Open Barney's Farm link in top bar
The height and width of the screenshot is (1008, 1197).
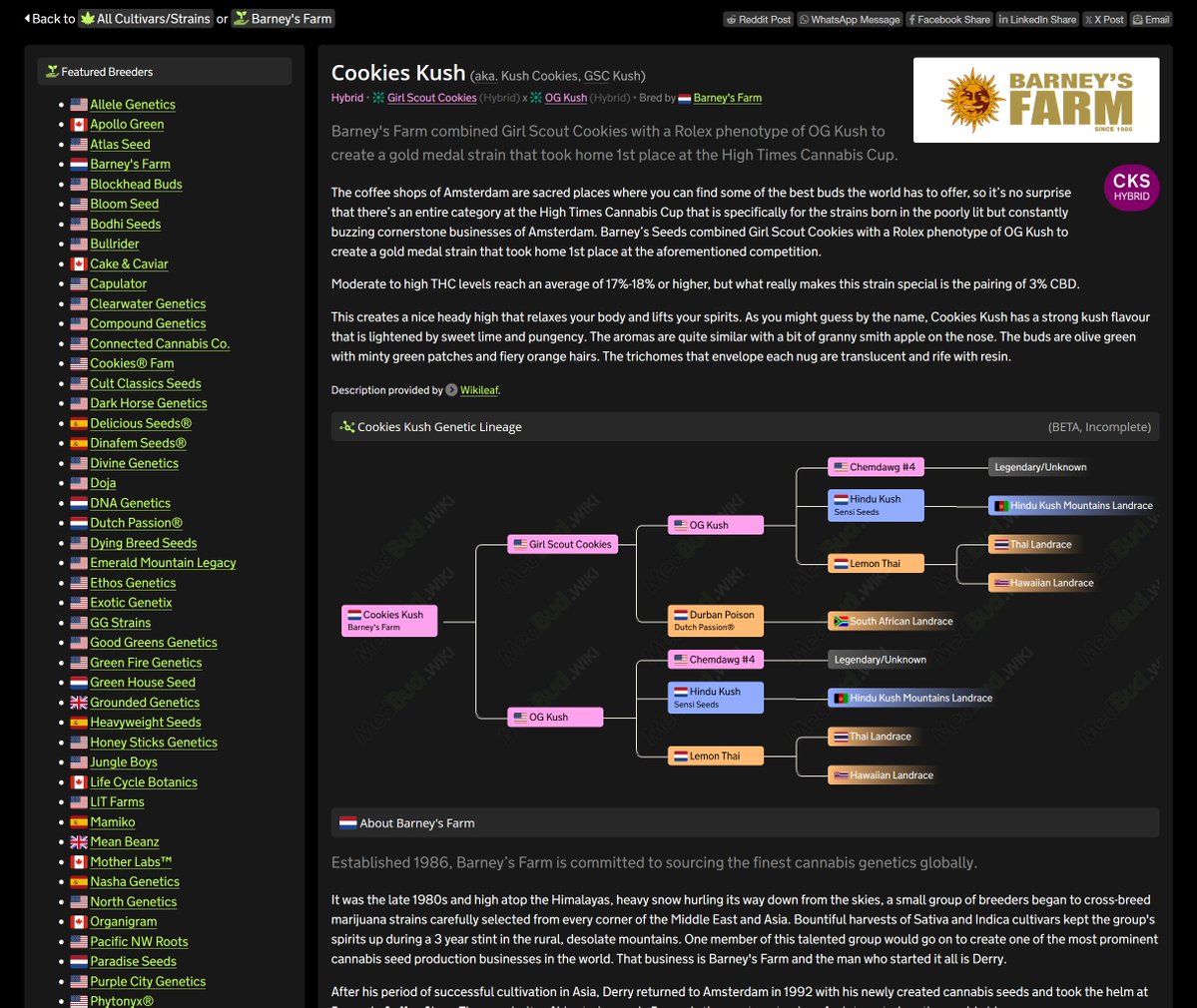coord(284,18)
